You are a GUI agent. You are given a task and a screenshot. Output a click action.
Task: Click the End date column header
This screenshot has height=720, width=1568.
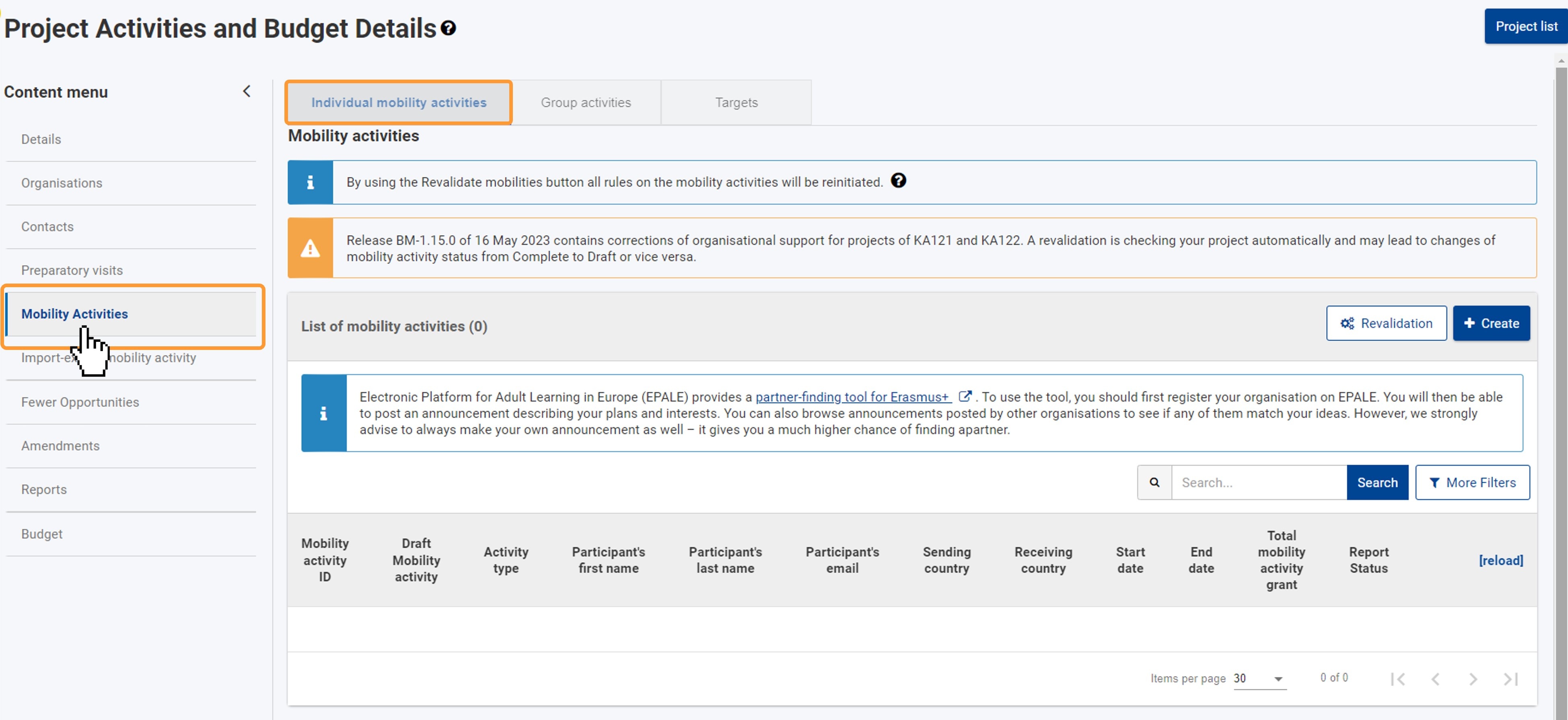pos(1201,560)
